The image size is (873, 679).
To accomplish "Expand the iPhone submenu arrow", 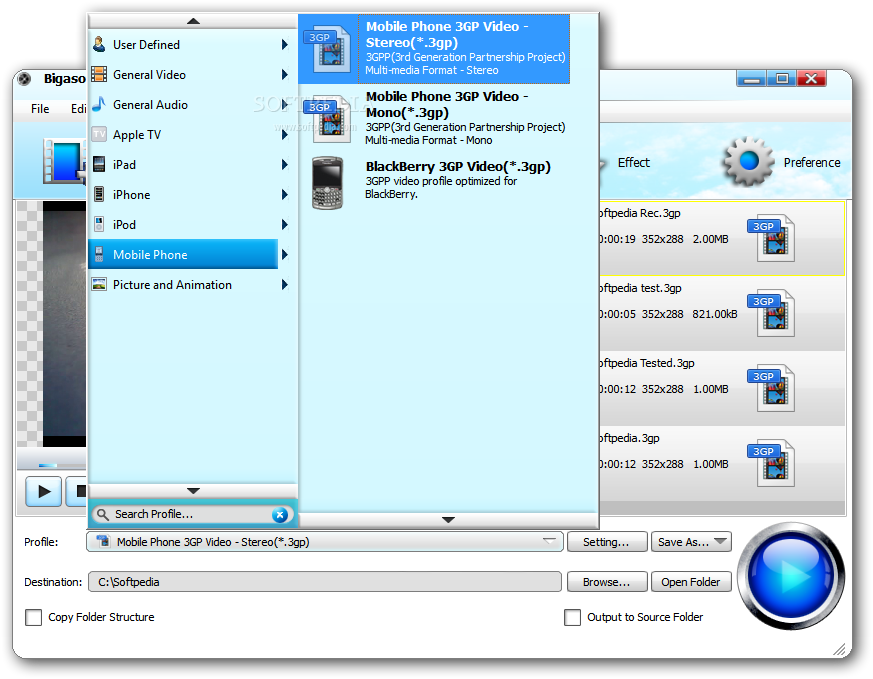I will [x=285, y=195].
